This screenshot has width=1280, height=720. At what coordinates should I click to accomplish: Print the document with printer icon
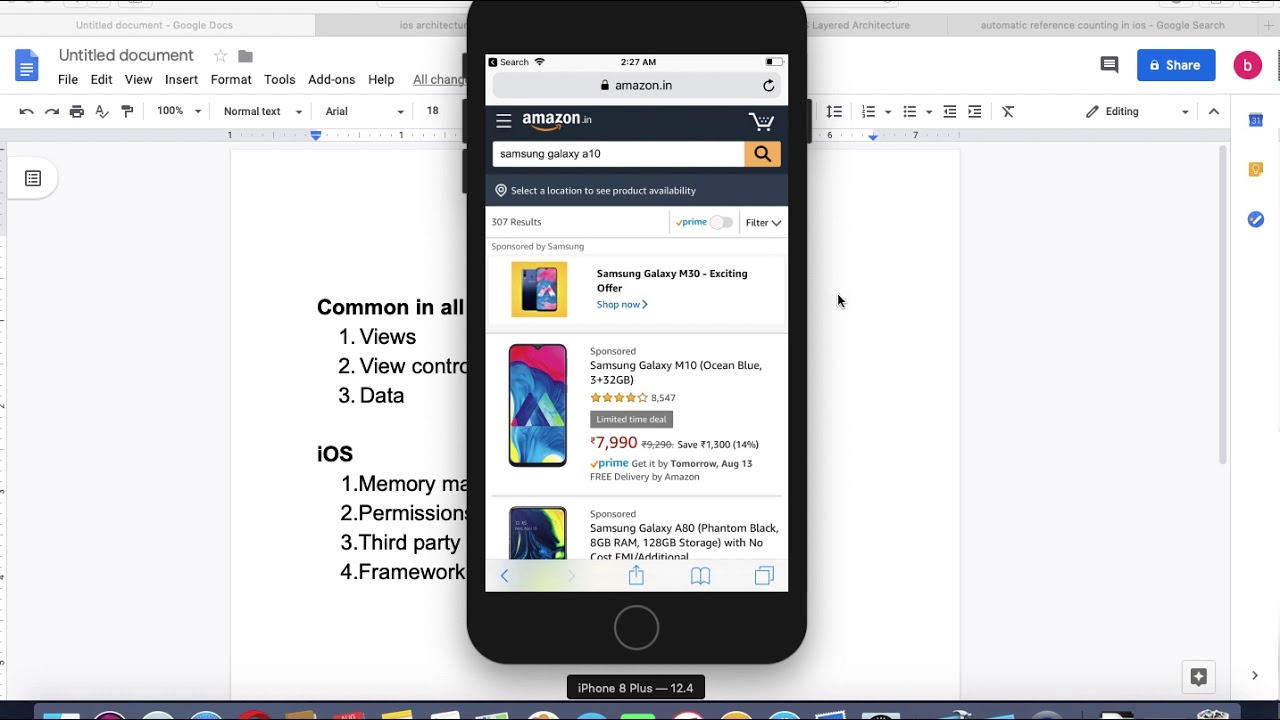point(77,111)
